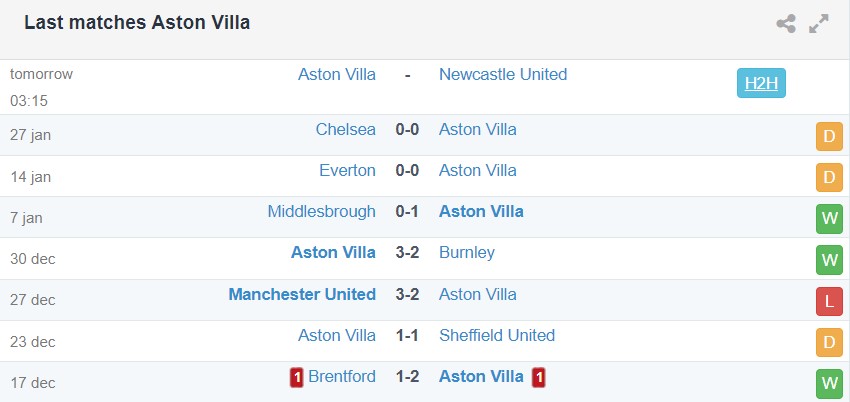Open the Burnley team link
The height and width of the screenshot is (402, 850).
point(467,252)
